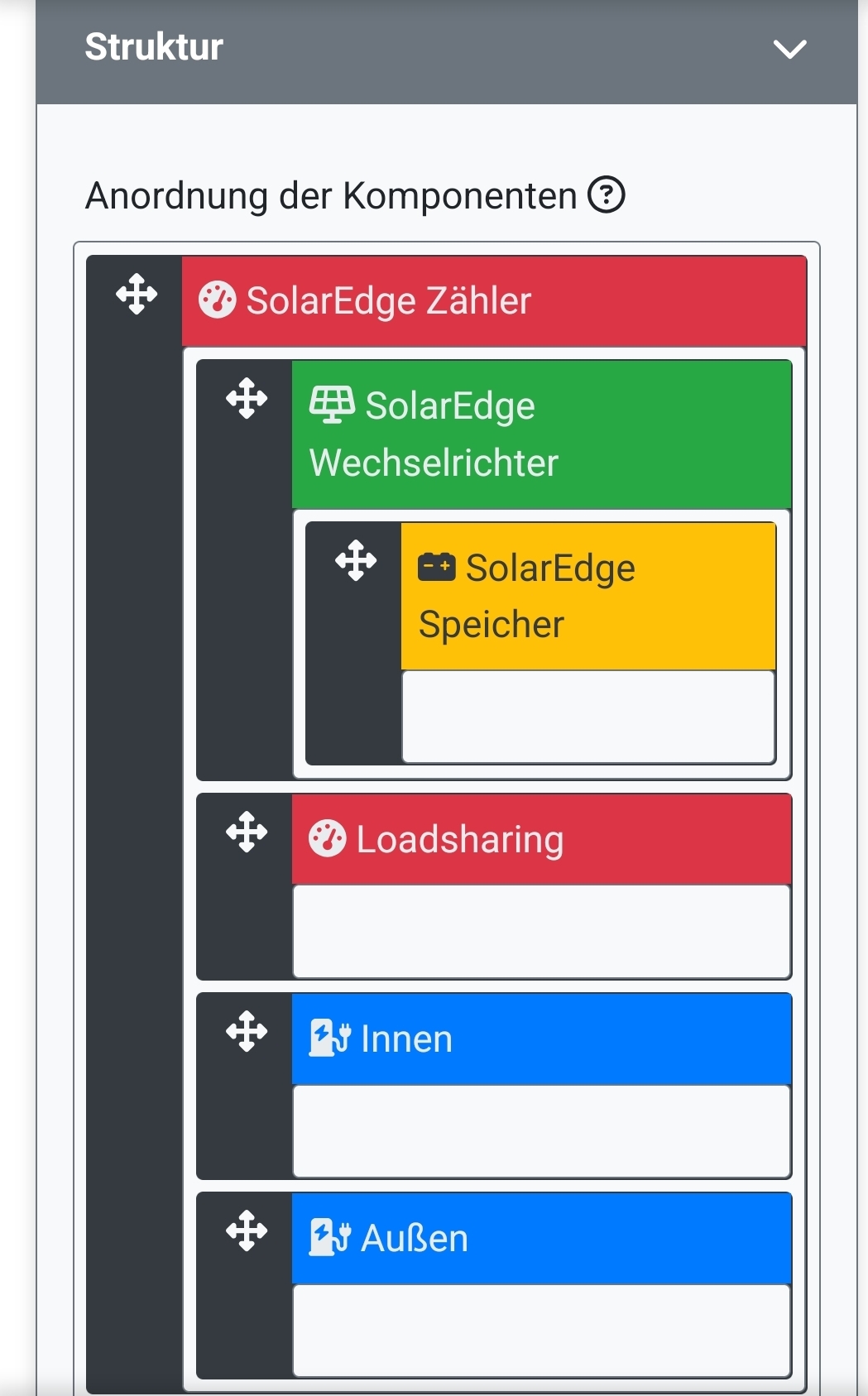Click the move handle of SolarEdge Wechselrichter
This screenshot has height=1396, width=868.
(x=246, y=398)
